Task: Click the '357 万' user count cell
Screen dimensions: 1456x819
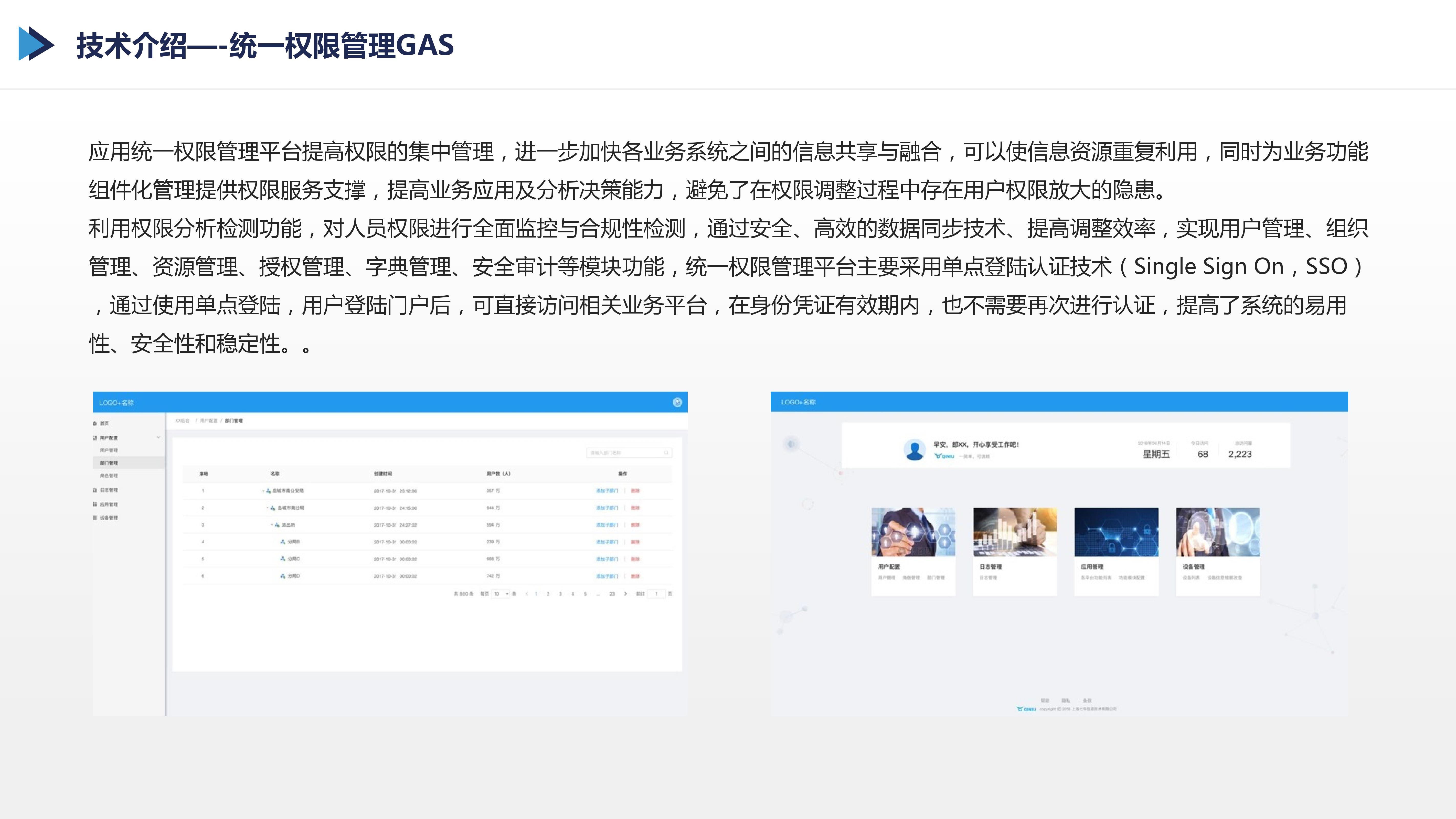Action: coord(493,491)
